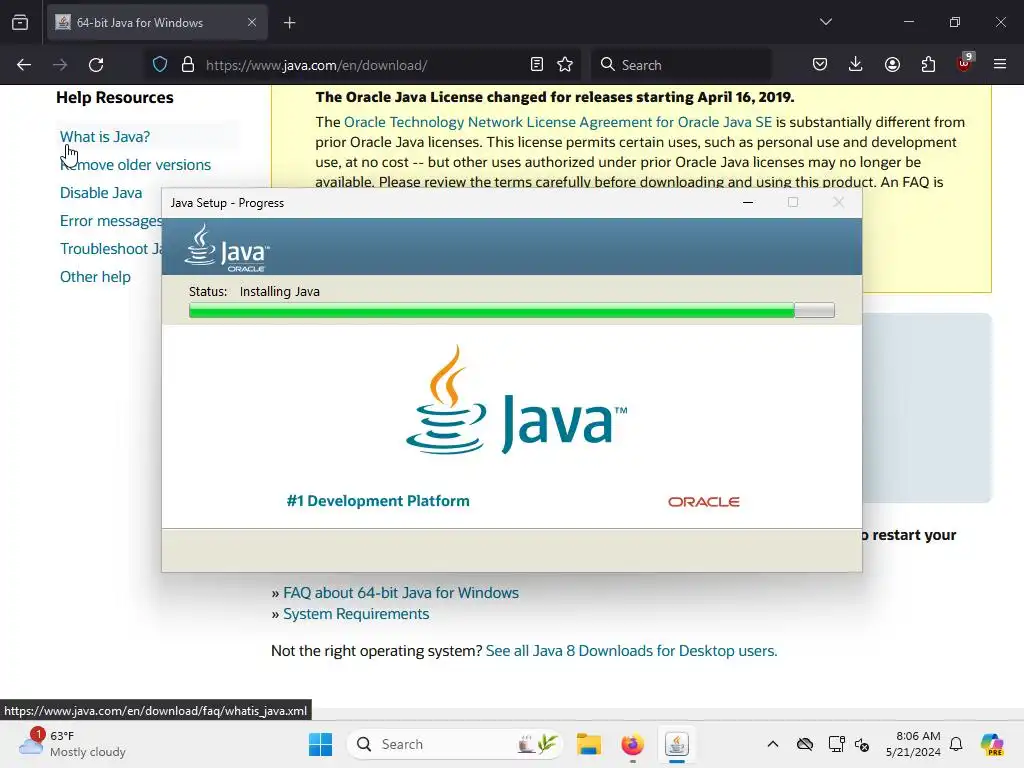The height and width of the screenshot is (768, 1024).
Task: Click the browser Search box
Action: pos(681,65)
